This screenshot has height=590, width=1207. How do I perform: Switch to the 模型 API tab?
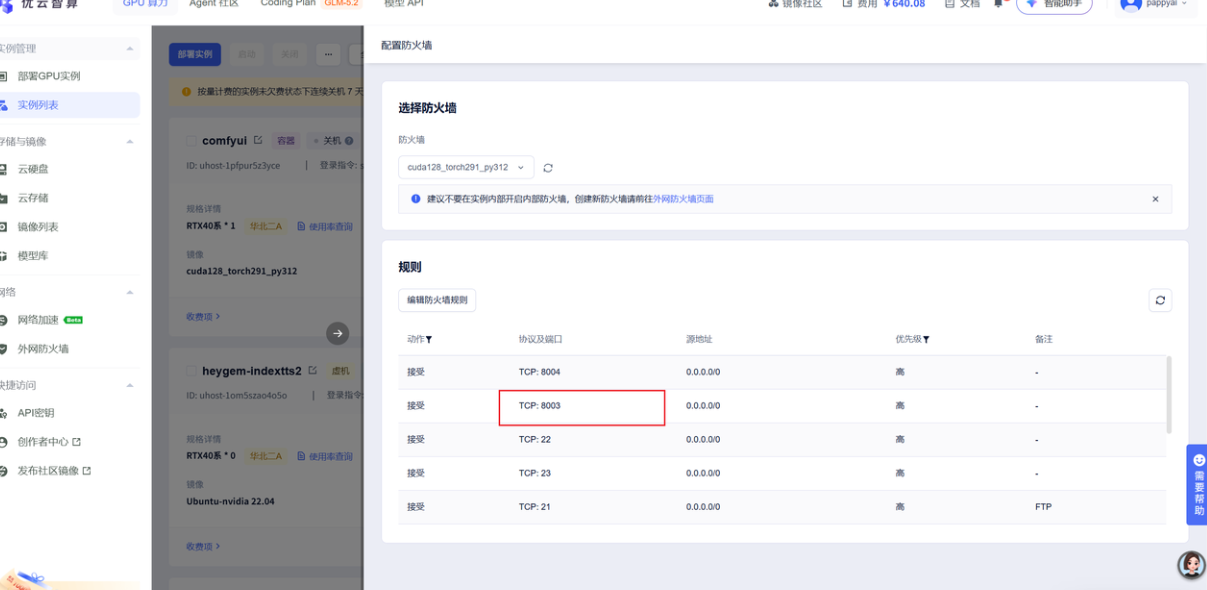click(404, 4)
